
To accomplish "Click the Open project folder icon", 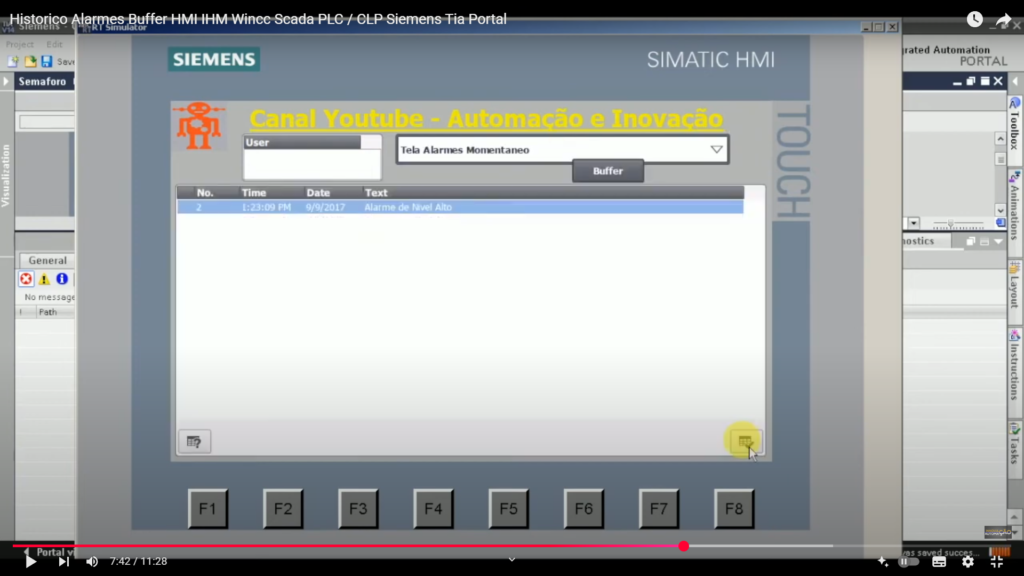I will (x=30, y=61).
